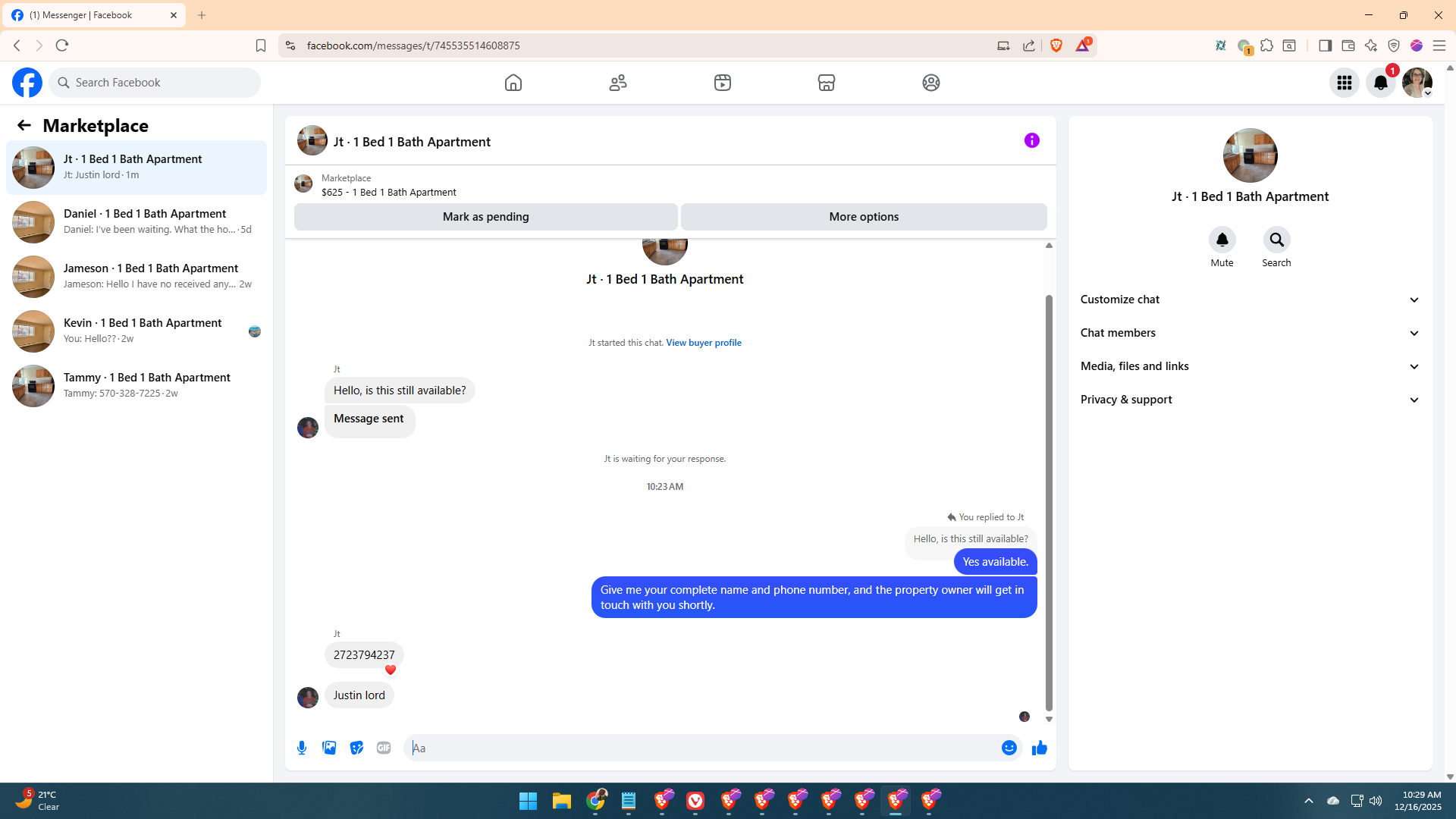
Task: Reload the page
Action: pos(62,45)
